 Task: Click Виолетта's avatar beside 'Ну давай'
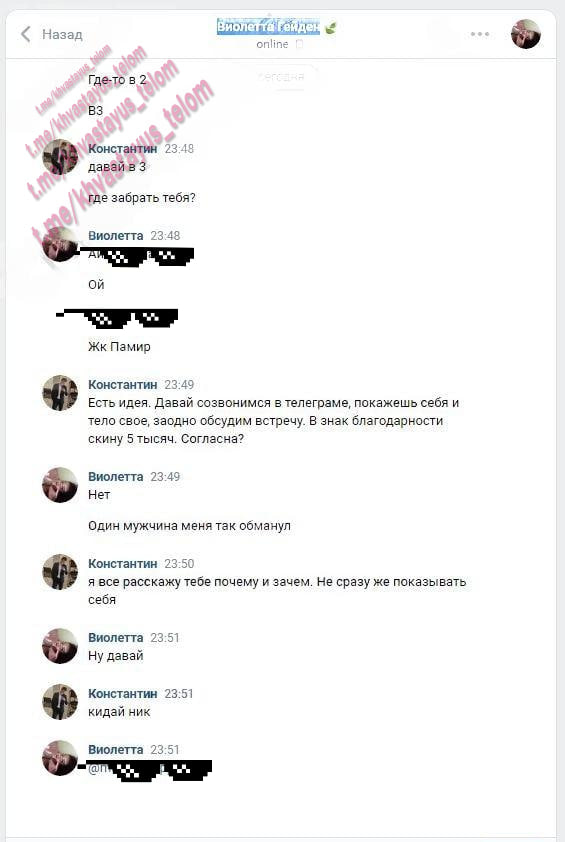coord(60,645)
